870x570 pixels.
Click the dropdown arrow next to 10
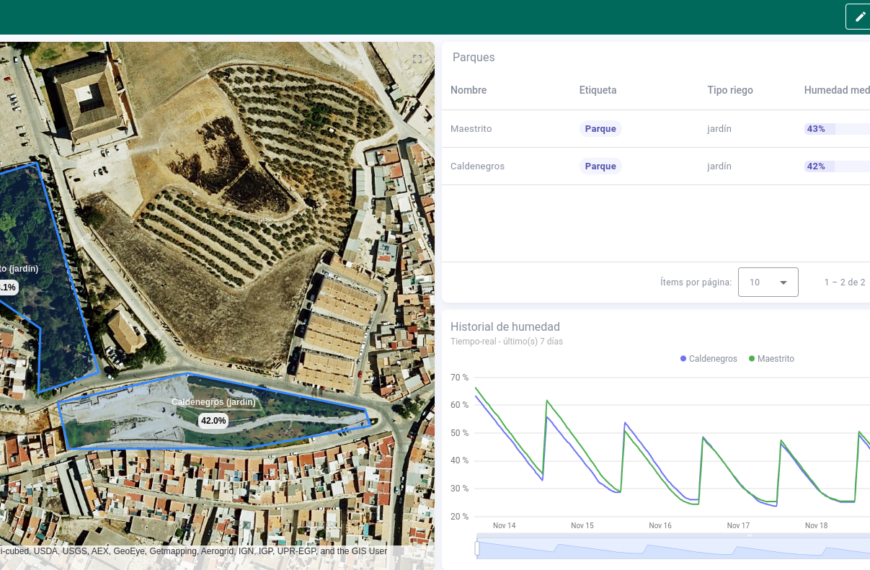(783, 283)
